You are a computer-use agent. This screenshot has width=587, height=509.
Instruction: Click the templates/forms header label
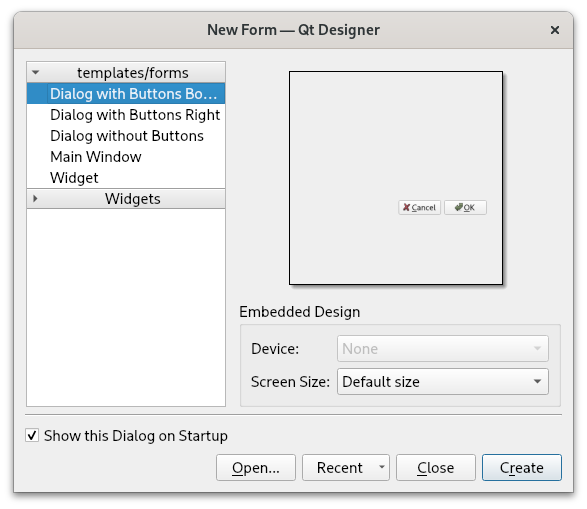point(133,73)
